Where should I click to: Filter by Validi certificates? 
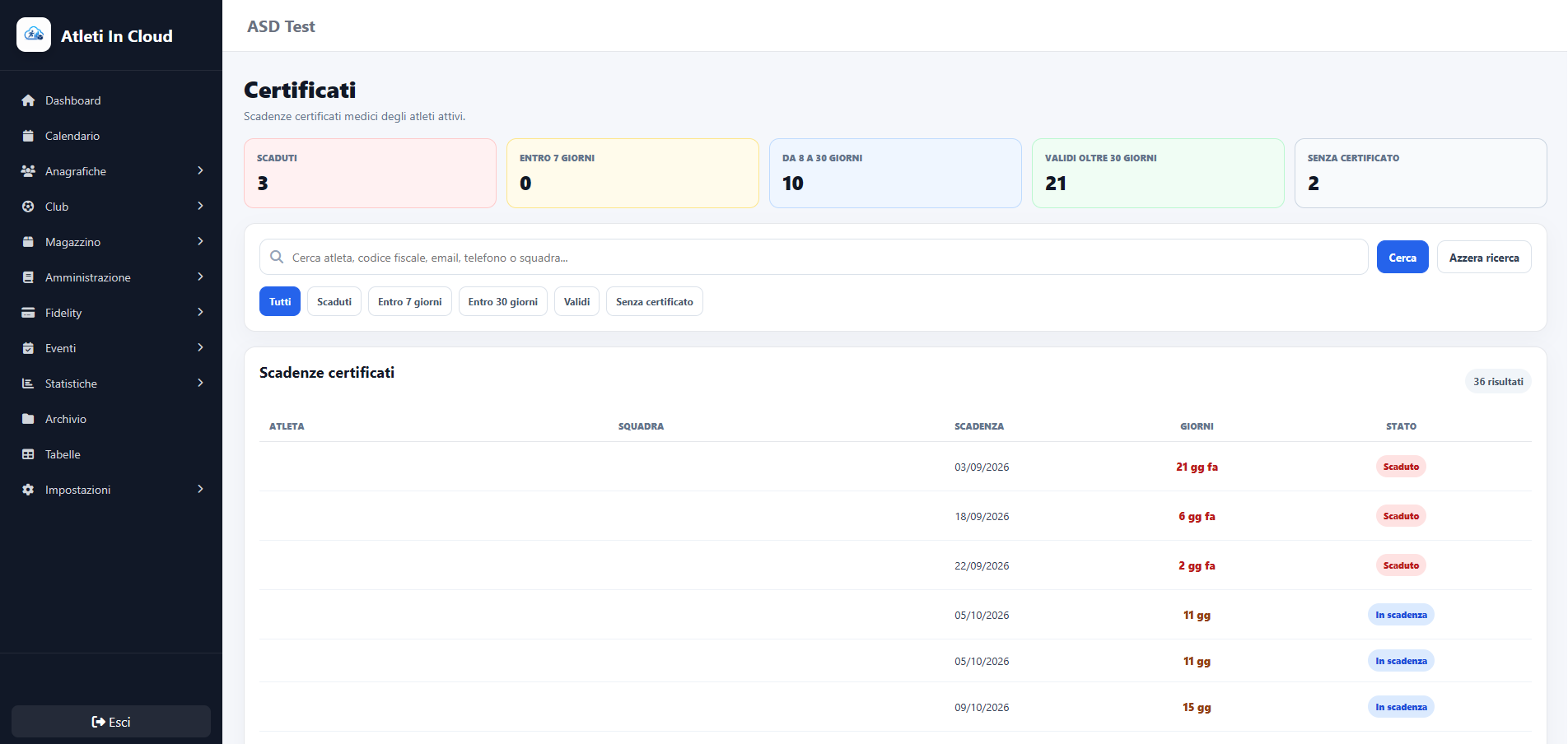(x=576, y=301)
